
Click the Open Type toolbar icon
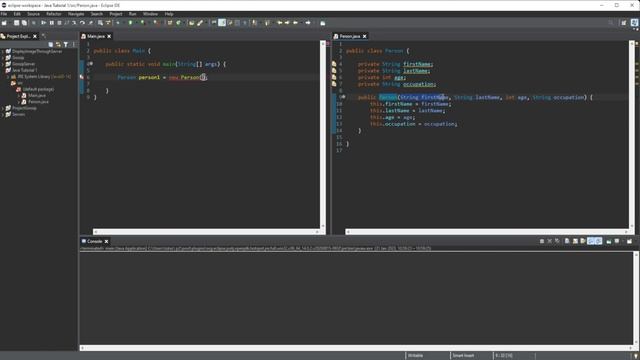click(x=191, y=23)
